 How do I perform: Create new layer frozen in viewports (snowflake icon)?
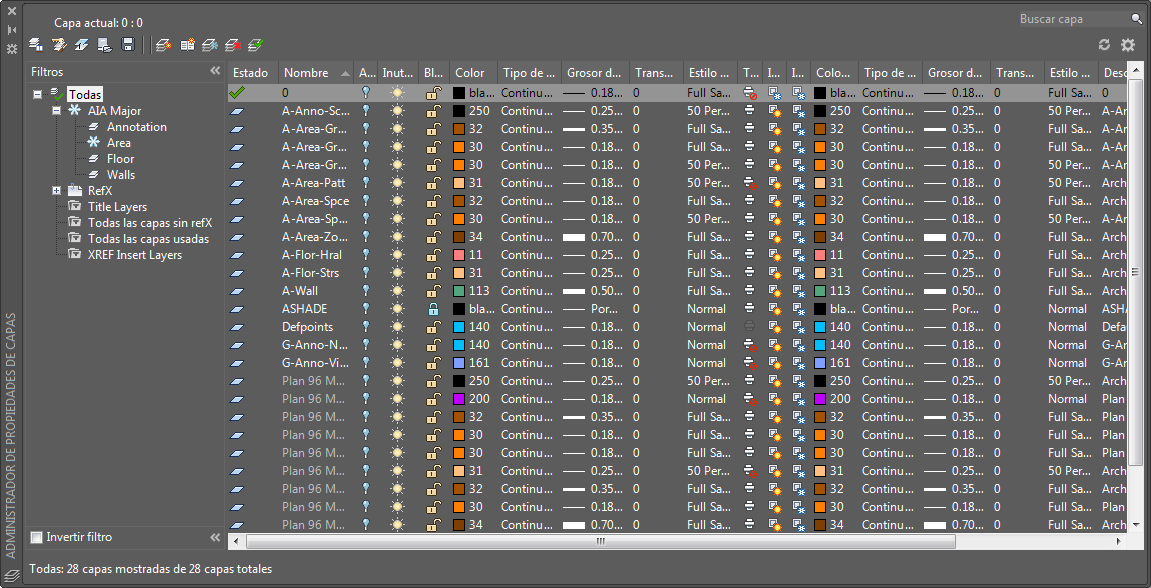pos(210,45)
